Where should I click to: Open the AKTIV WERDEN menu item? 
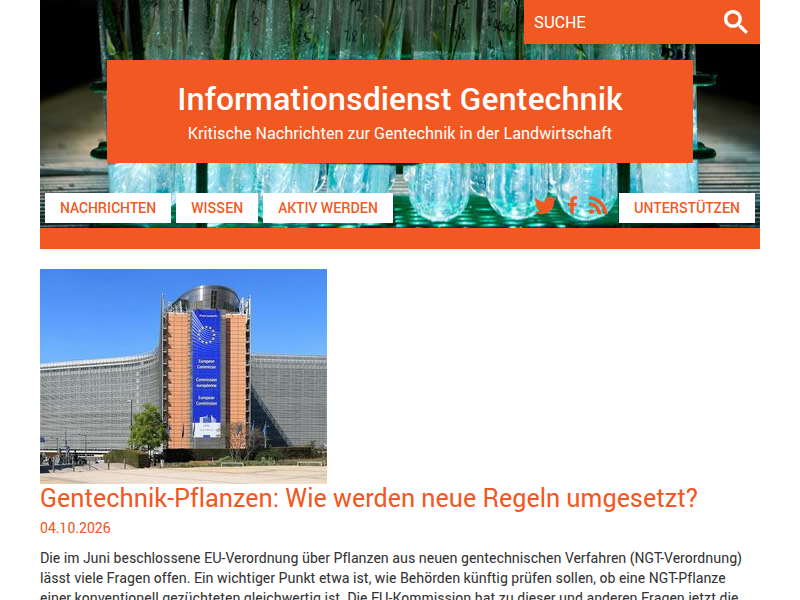click(328, 208)
